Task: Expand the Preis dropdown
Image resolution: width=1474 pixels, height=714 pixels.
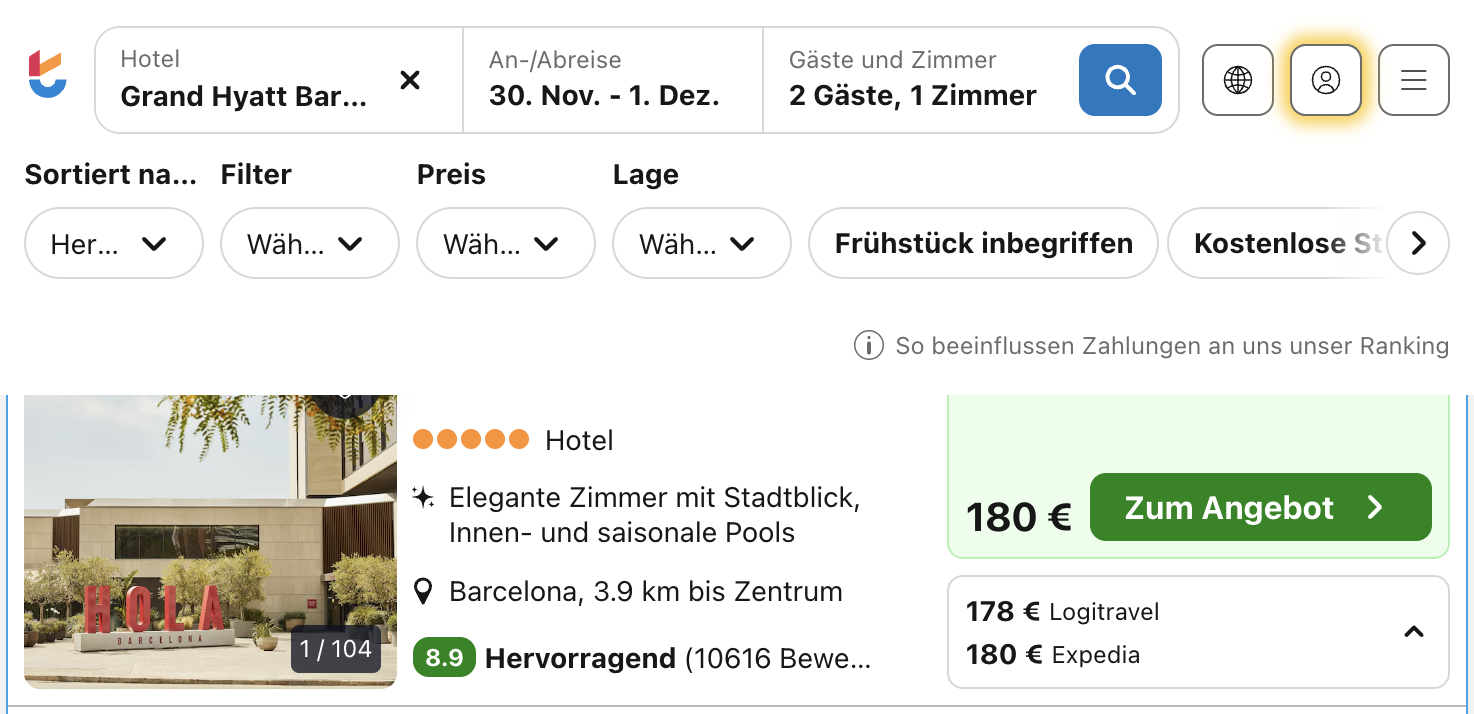Action: pos(505,243)
